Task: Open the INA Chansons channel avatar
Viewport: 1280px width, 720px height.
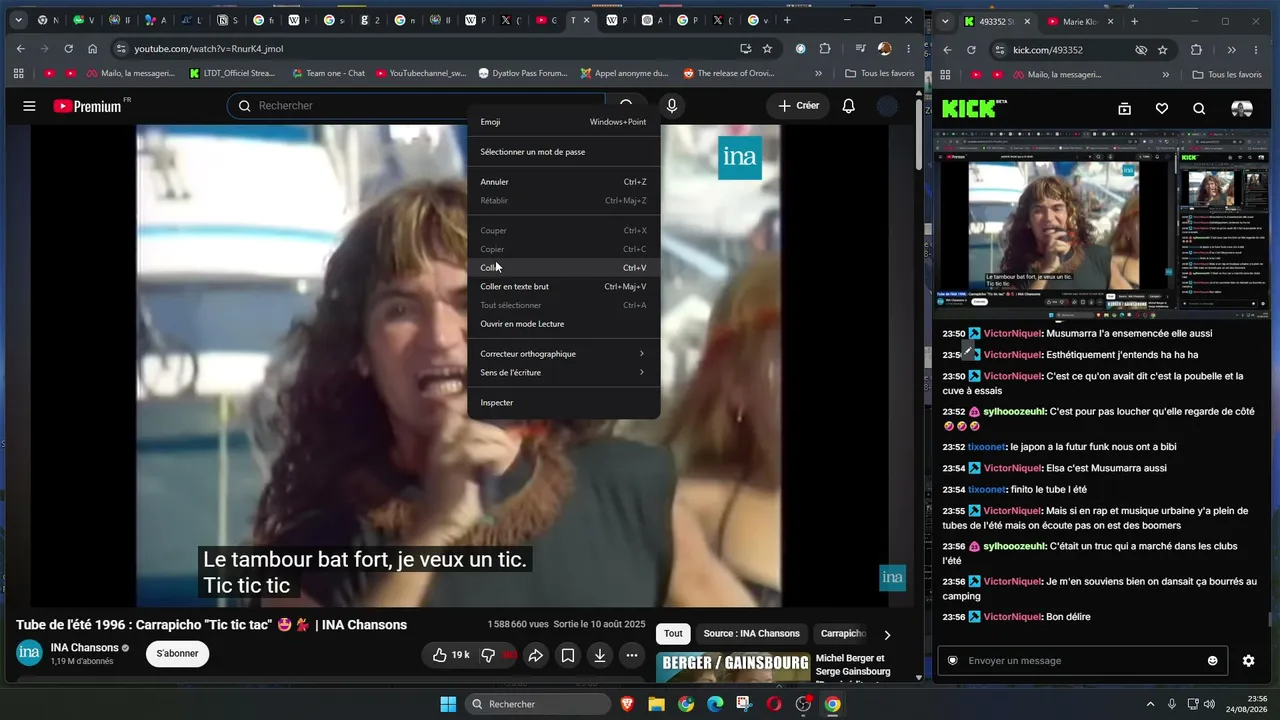Action: click(29, 653)
